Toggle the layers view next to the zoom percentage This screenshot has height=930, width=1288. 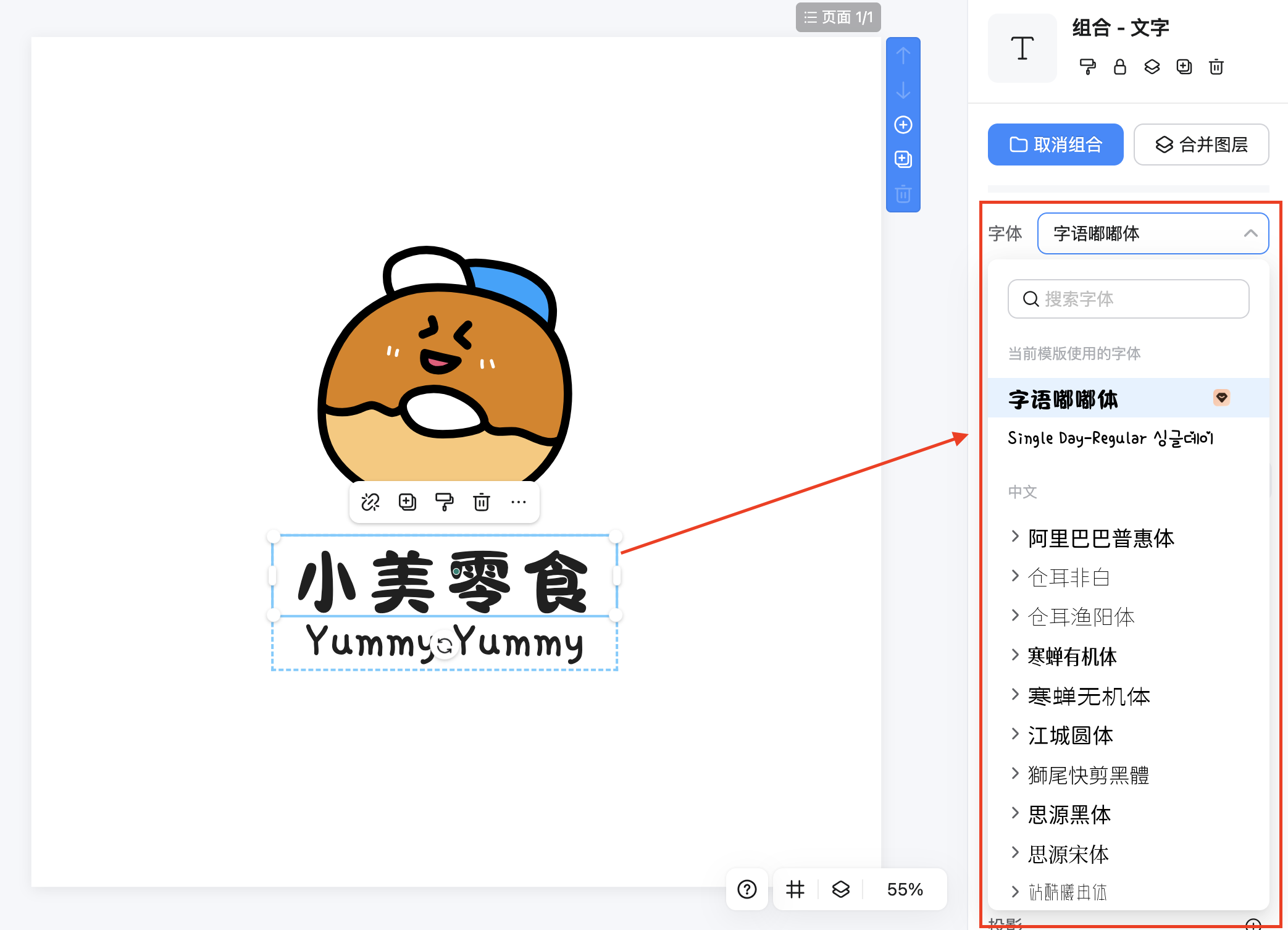[x=840, y=889]
